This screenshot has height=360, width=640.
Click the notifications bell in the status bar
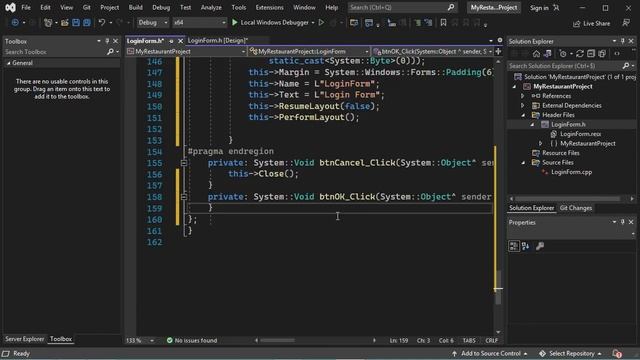[617, 353]
